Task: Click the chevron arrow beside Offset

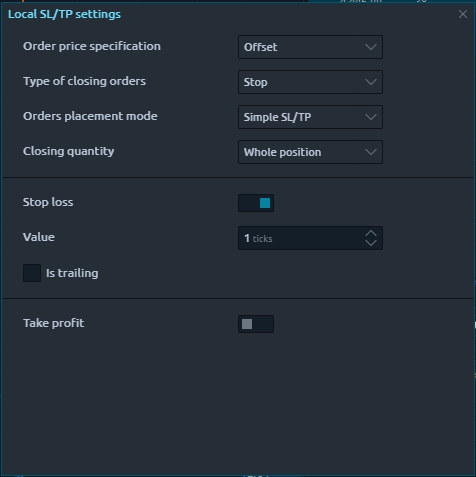Action: [371, 47]
